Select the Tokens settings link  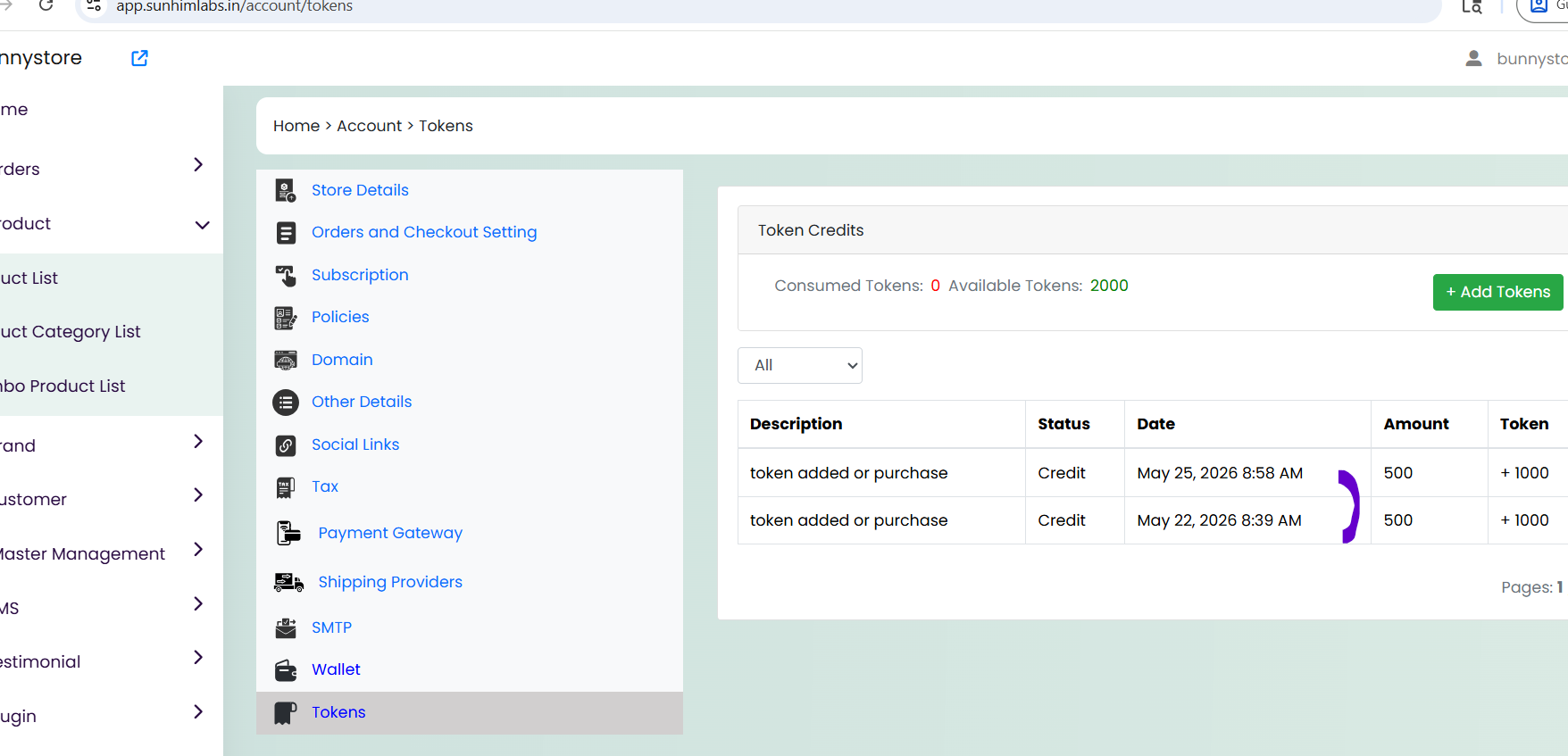[338, 712]
